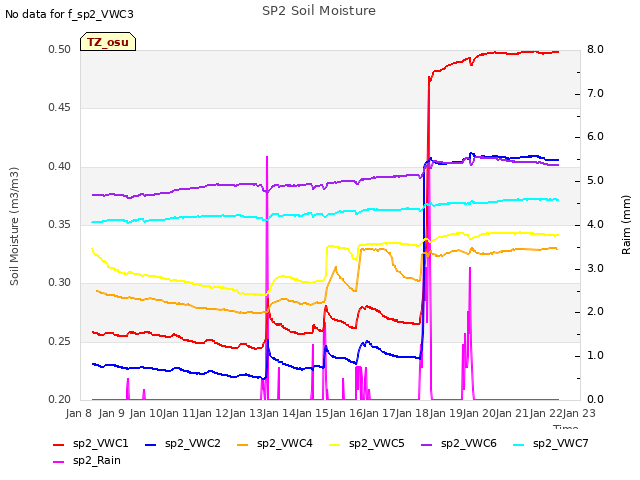Click the Raim (mm) right axis label
Viewport: 640px width, 480px height.
tap(626, 225)
